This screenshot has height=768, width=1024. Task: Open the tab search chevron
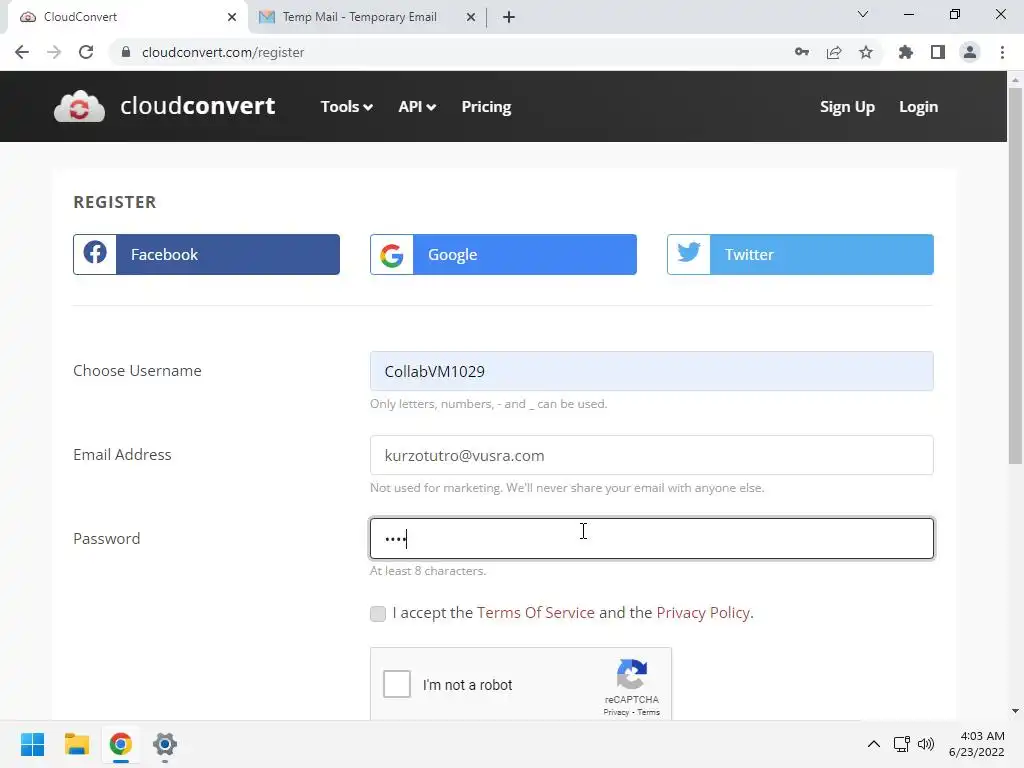863,14
